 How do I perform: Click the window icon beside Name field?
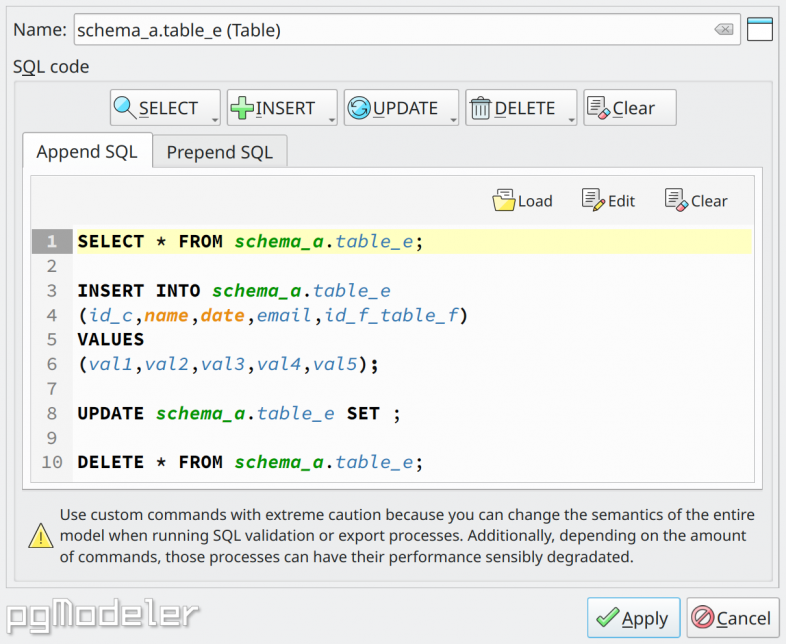(759, 29)
